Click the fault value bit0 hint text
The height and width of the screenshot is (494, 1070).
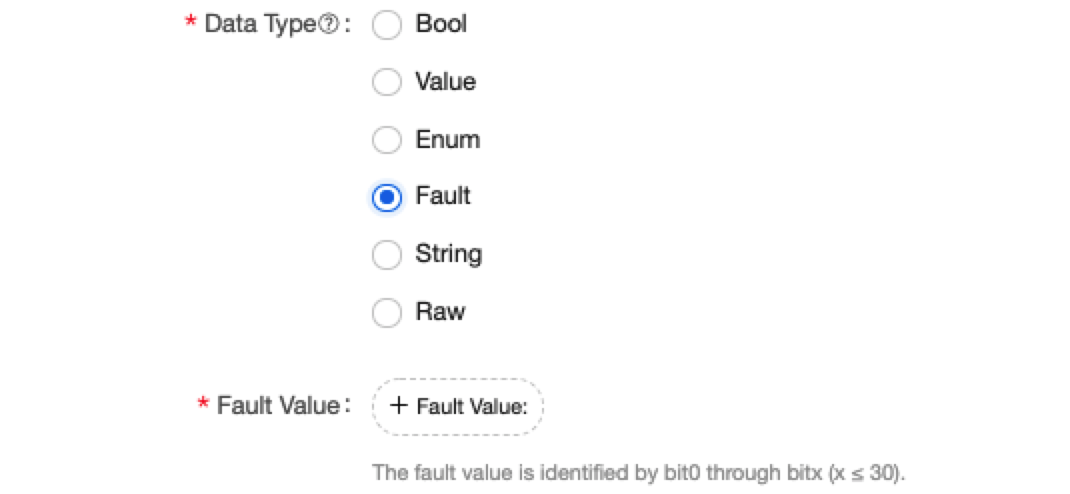(x=637, y=471)
